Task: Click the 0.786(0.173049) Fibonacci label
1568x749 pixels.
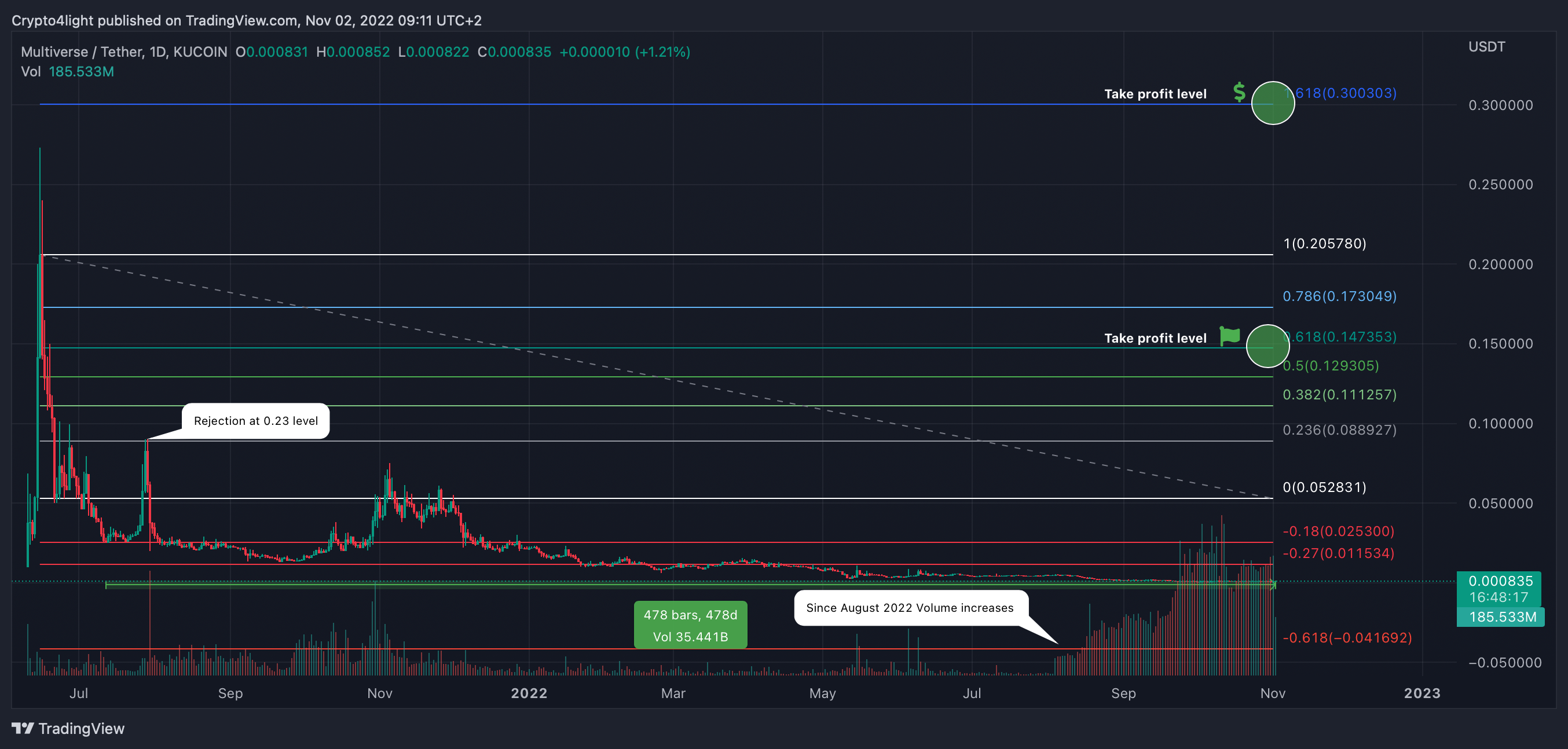Action: pyautogui.click(x=1340, y=296)
